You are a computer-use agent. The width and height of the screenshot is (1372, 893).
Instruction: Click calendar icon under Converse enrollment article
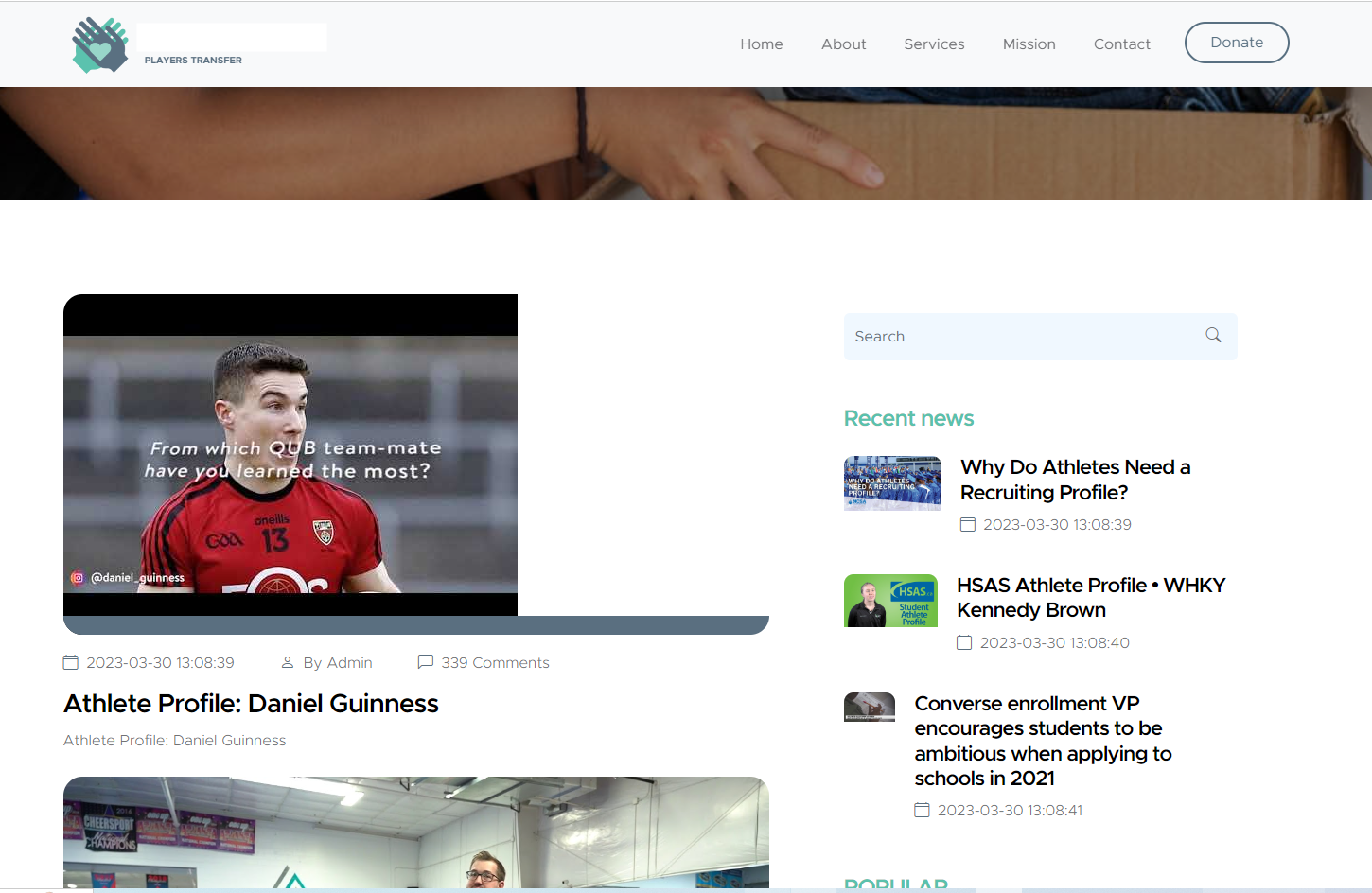[x=923, y=810]
